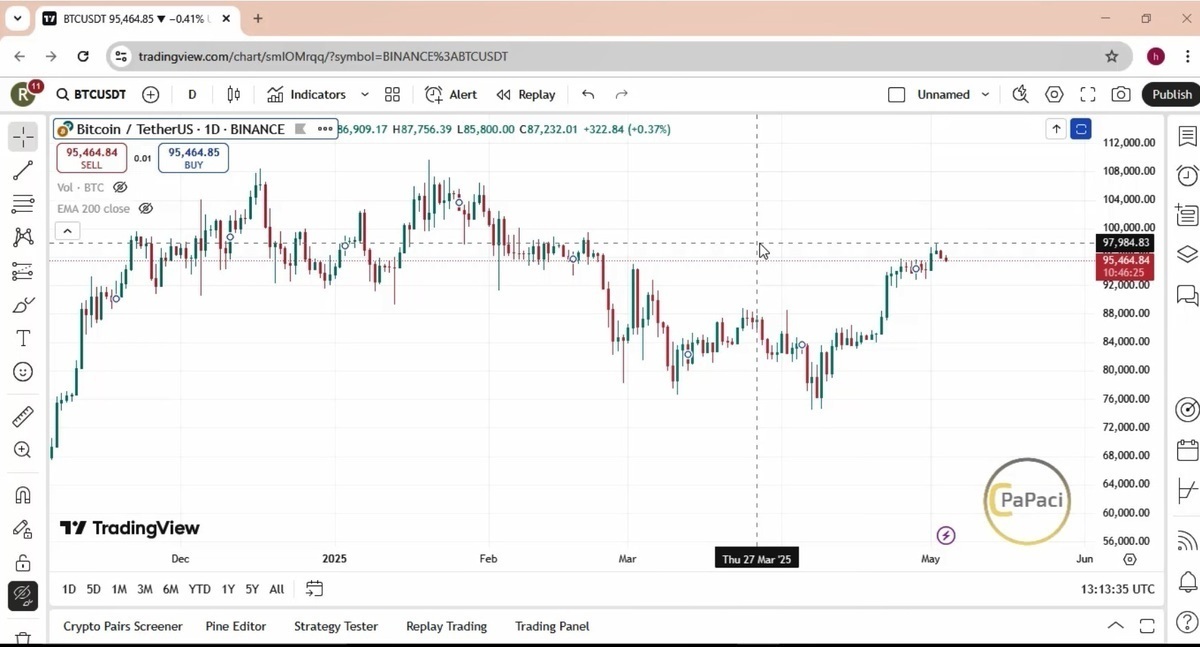The height and width of the screenshot is (647, 1200).
Task: Open the emoji icons tool
Action: [x=23, y=372]
